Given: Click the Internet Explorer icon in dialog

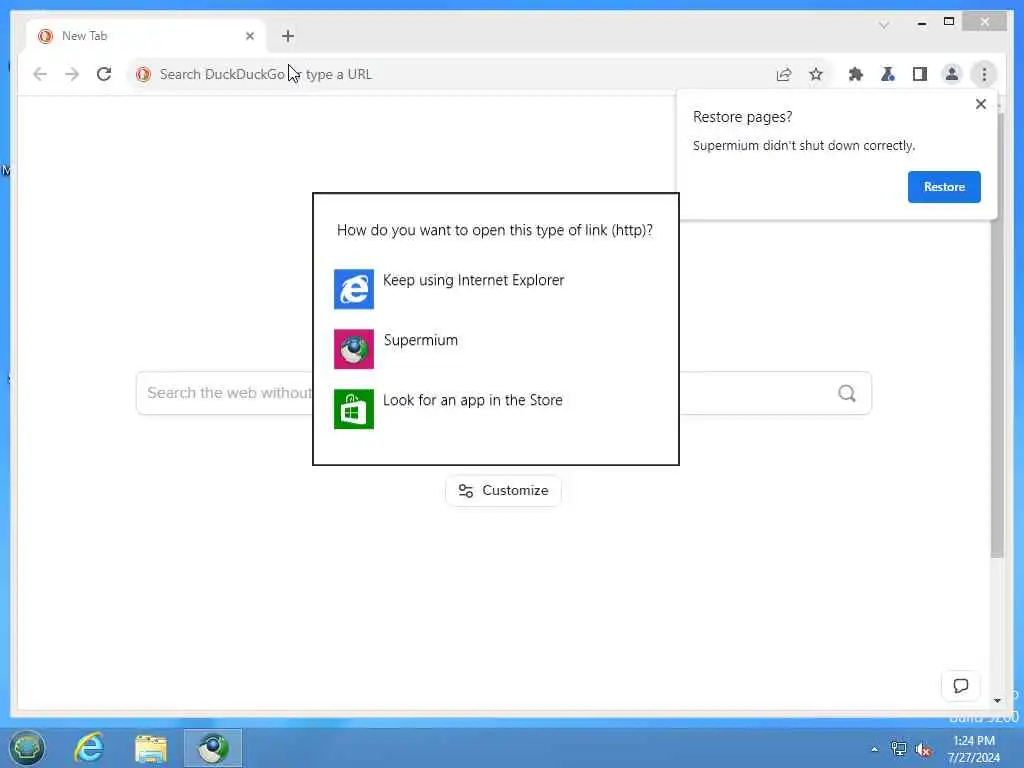Looking at the screenshot, I should pyautogui.click(x=354, y=289).
